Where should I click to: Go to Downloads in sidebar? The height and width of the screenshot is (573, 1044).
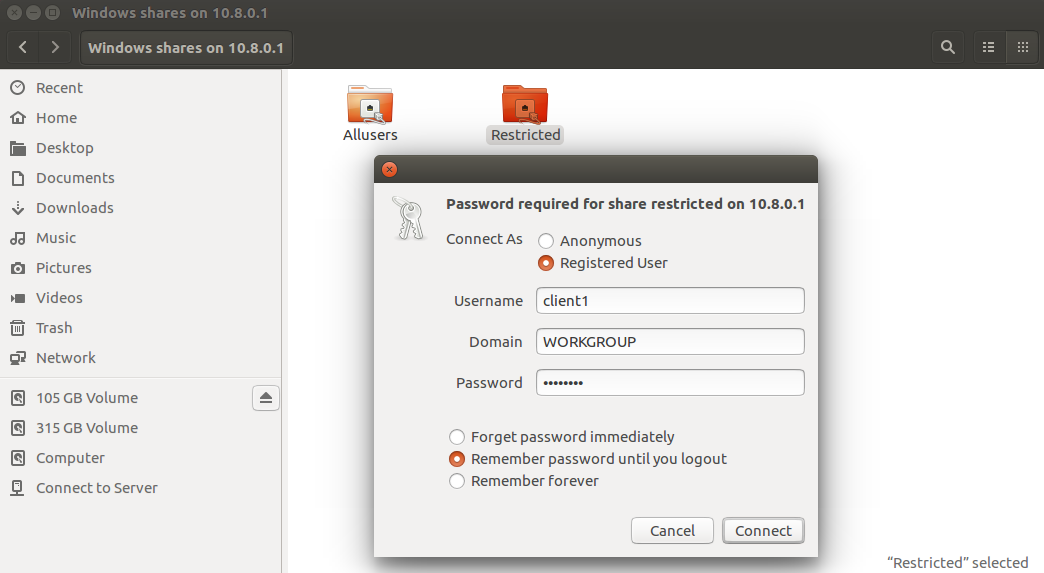click(x=75, y=208)
